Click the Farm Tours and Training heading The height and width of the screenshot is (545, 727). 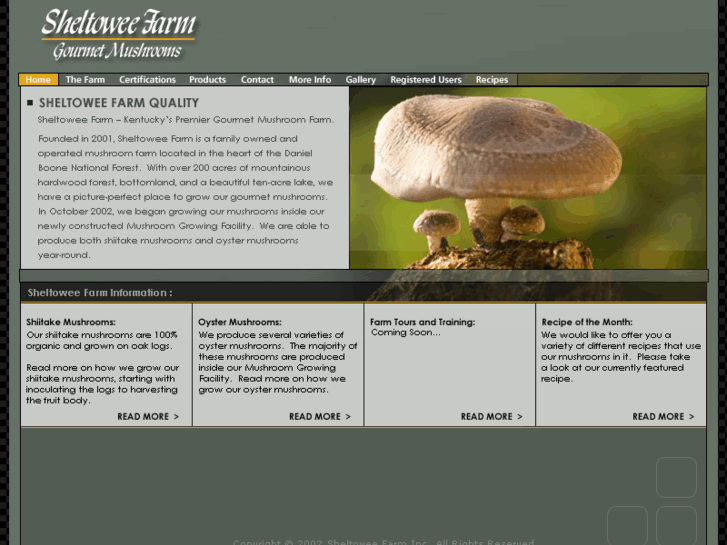(x=422, y=322)
